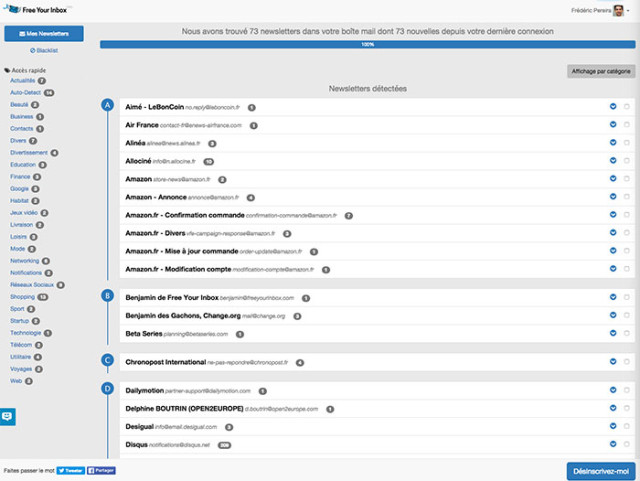Screen dimensions: 640x481
Task: Share via the Tweeter button
Action: pyautogui.click(x=71, y=470)
